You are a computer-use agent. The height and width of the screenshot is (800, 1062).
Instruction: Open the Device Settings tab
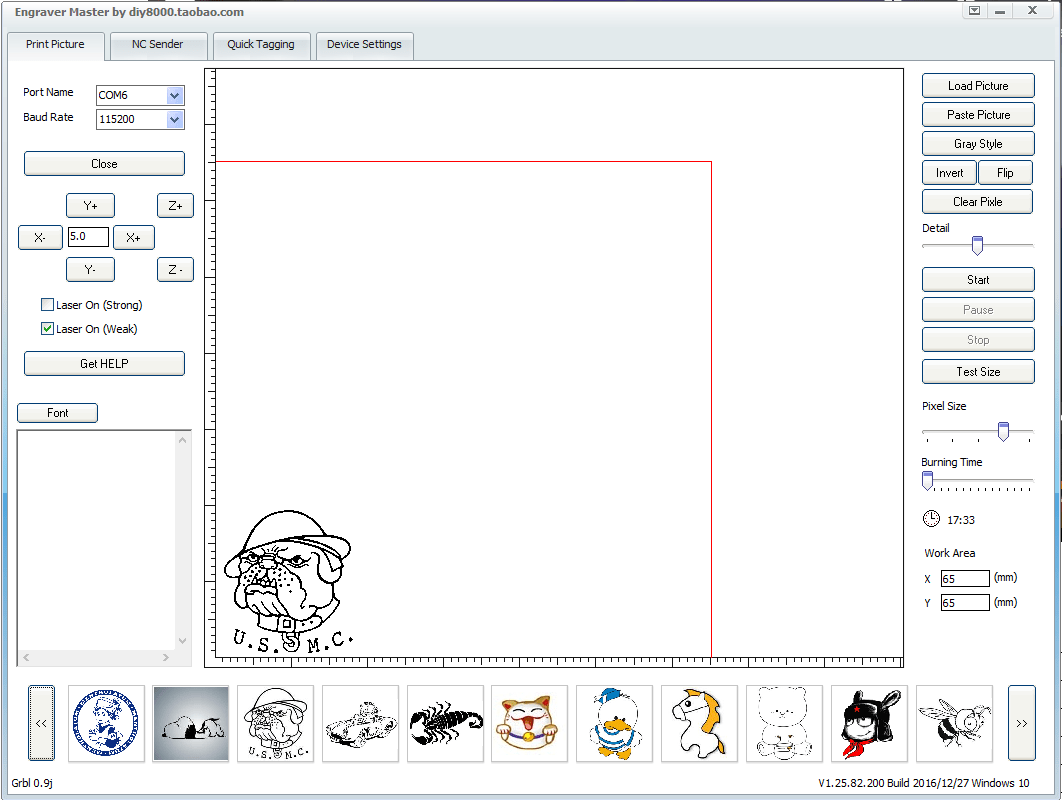pos(364,45)
